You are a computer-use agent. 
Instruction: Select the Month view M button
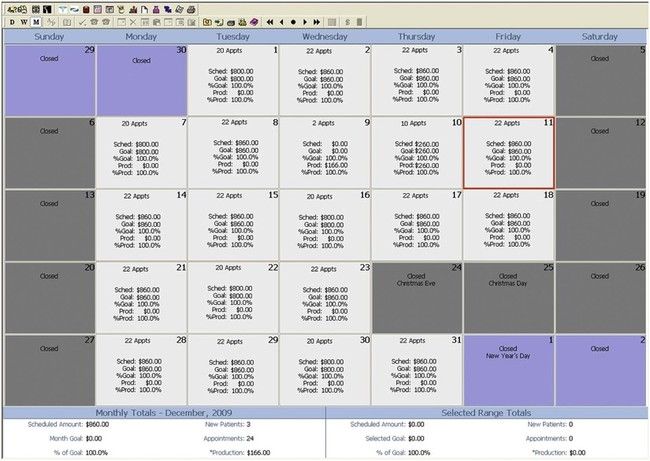tap(36, 21)
